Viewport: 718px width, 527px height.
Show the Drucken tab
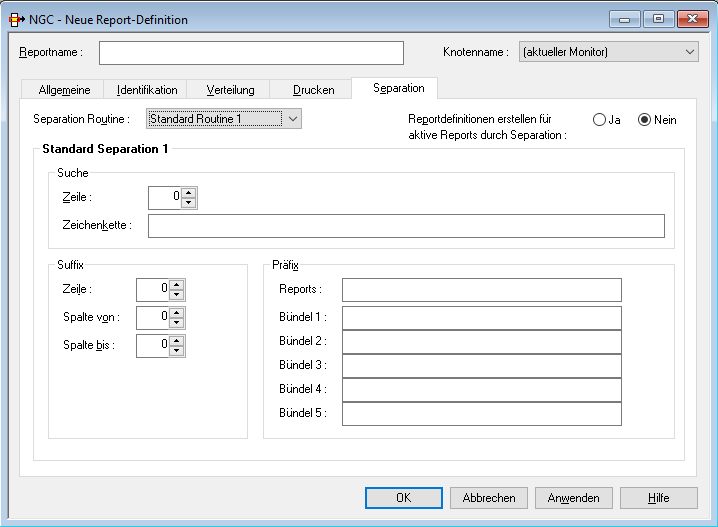313,90
